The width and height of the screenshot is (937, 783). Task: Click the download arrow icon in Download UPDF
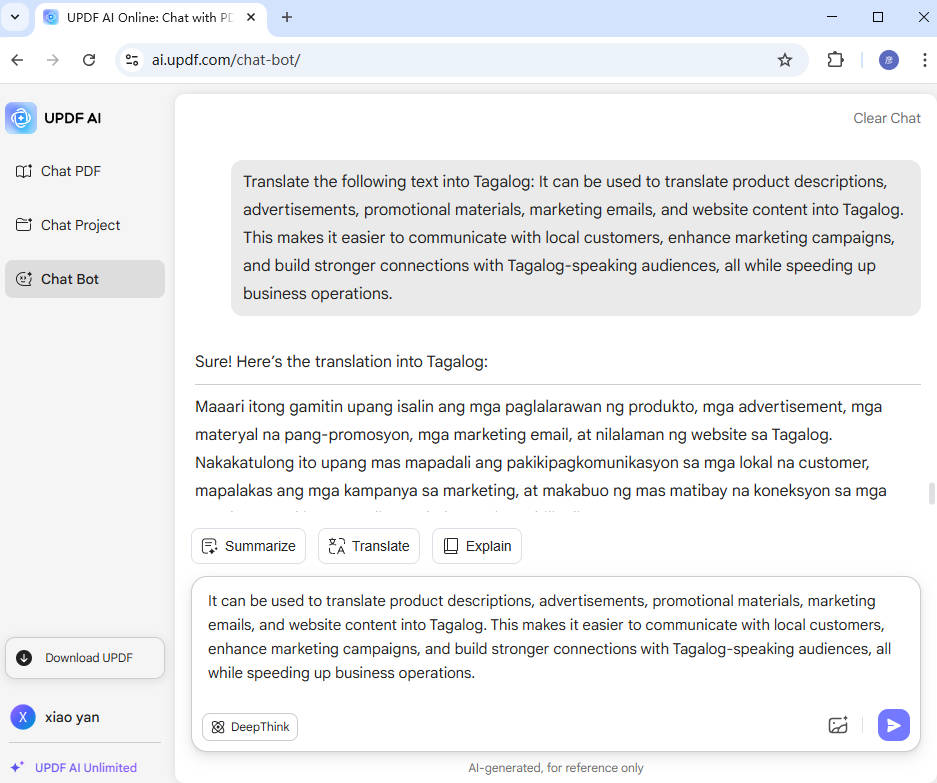click(24, 658)
